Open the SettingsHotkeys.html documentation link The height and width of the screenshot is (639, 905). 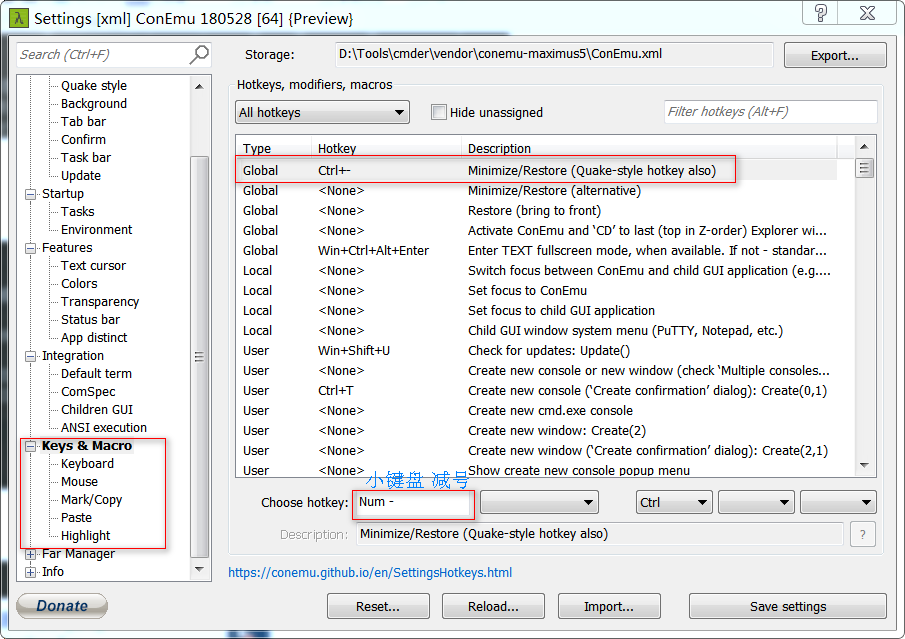370,572
